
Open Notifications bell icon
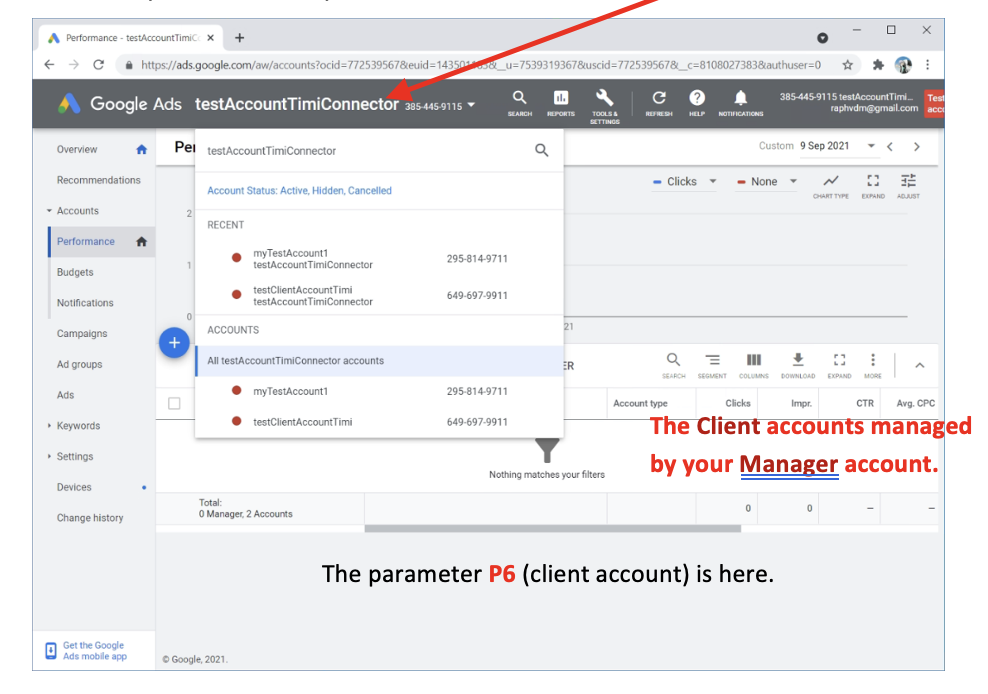740,100
